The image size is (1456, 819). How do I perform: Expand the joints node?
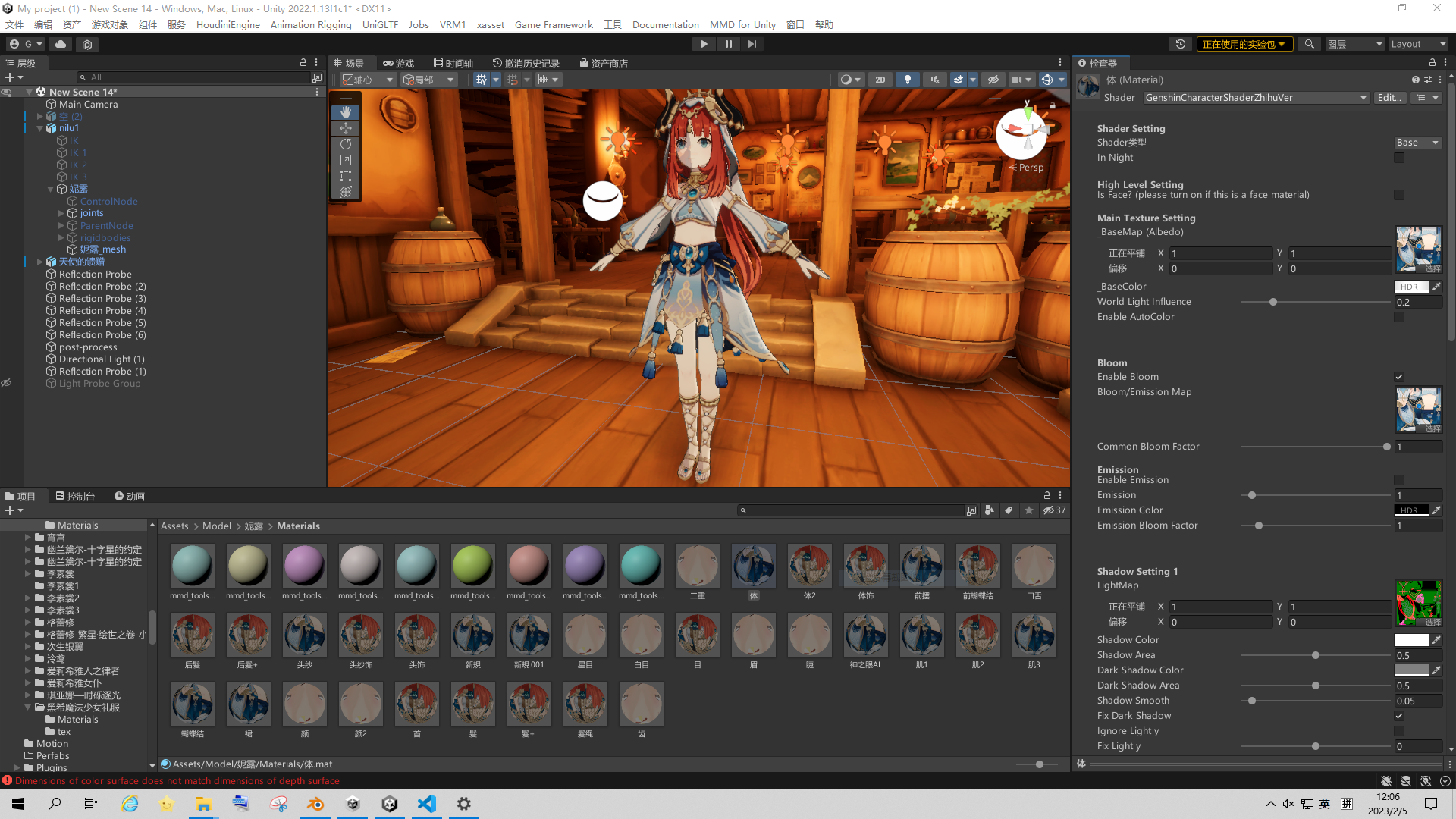pos(61,213)
